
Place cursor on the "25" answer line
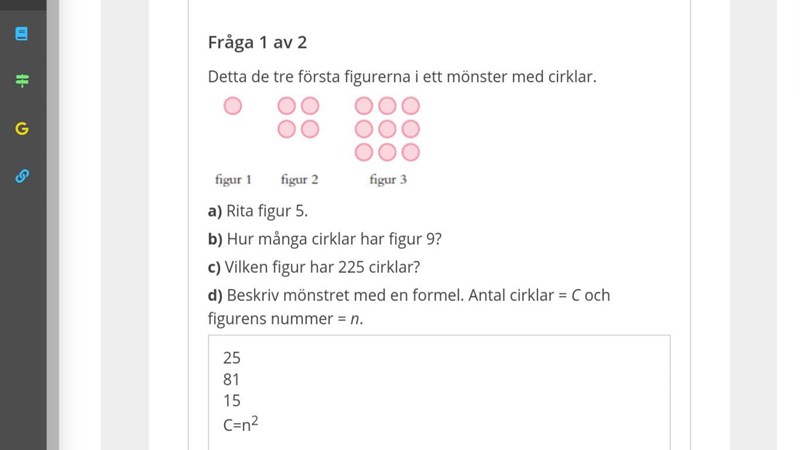coord(232,357)
